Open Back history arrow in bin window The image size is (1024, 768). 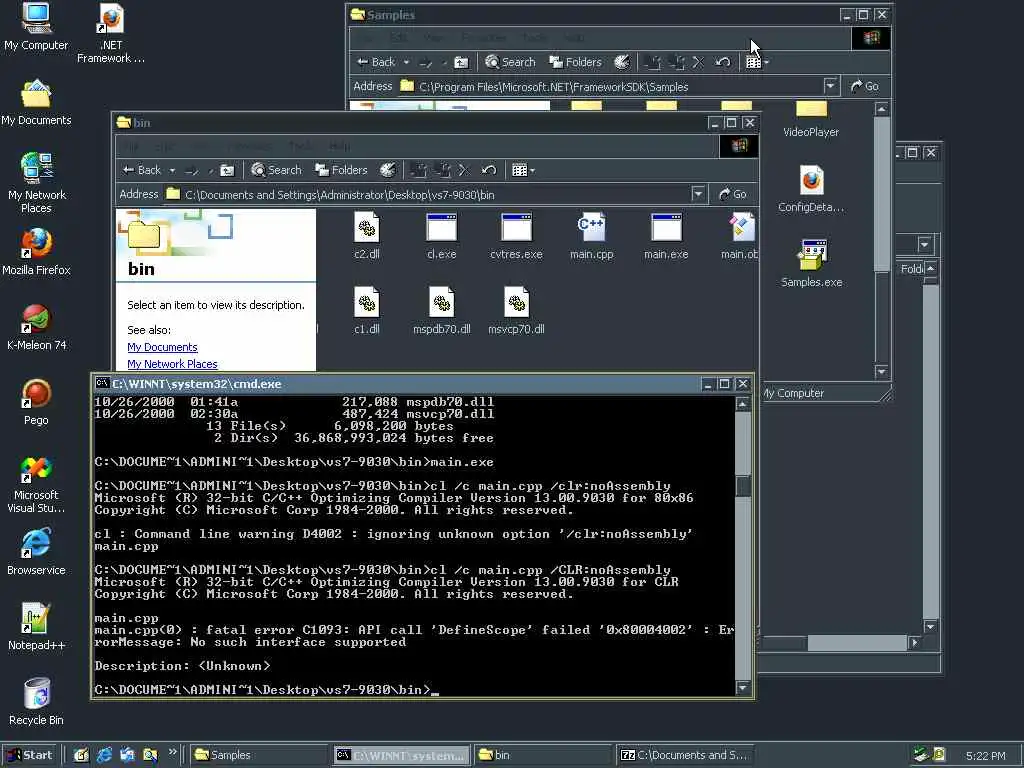coord(172,170)
